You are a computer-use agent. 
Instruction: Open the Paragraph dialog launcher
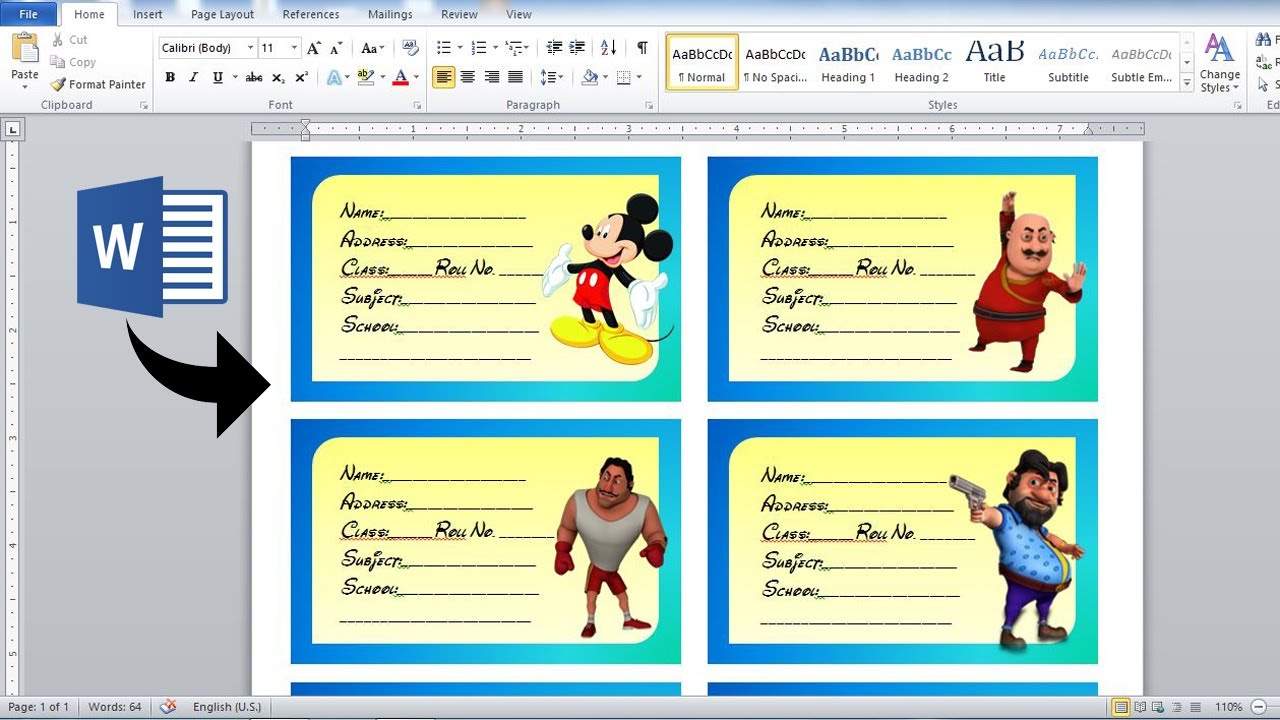click(x=649, y=105)
